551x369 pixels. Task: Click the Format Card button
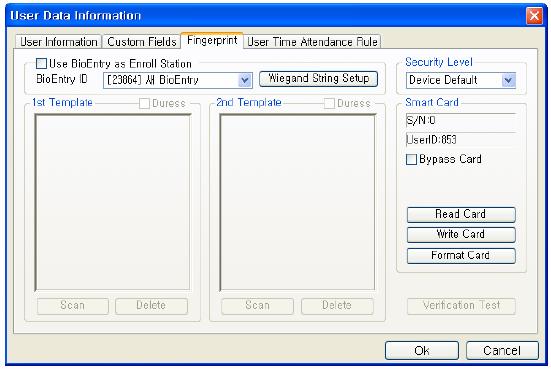coord(461,255)
